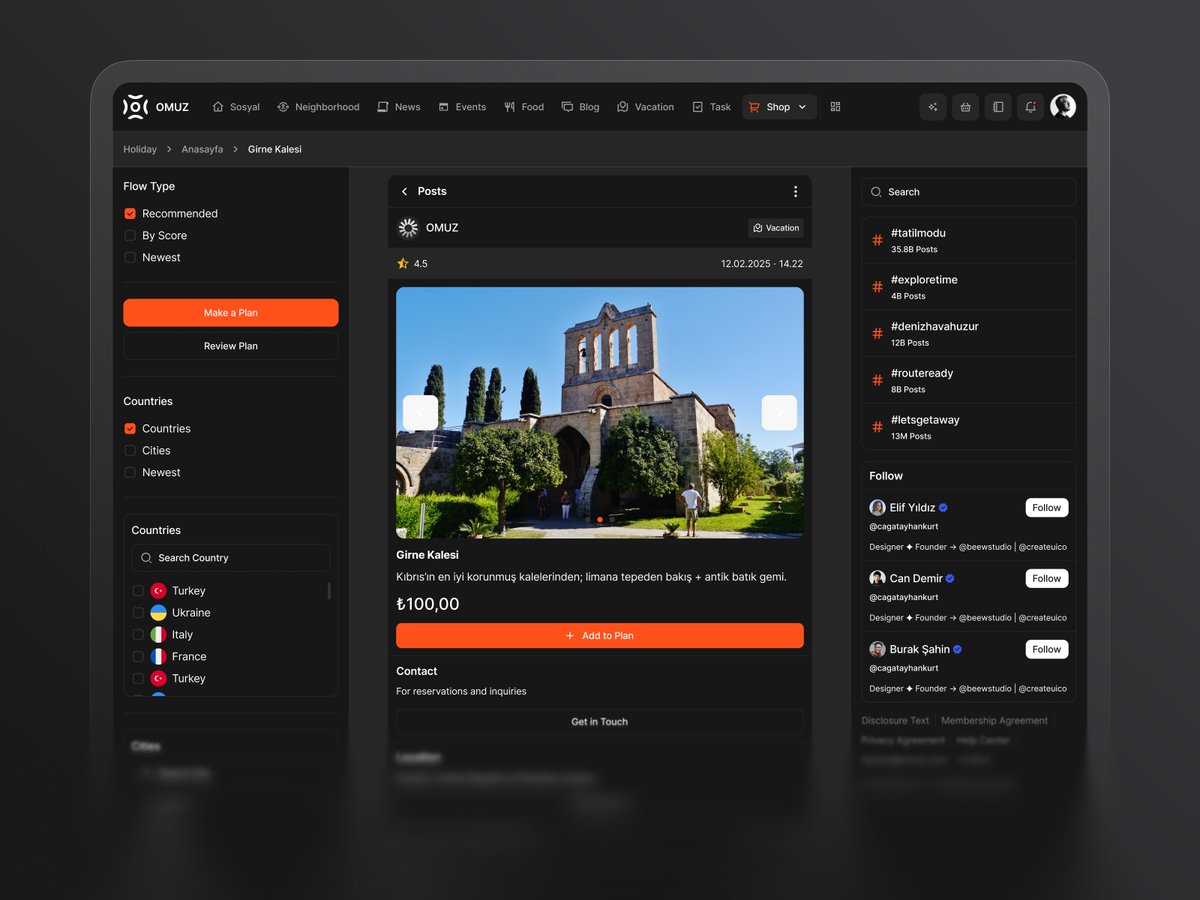Click the Make a Plan button

click(x=231, y=313)
